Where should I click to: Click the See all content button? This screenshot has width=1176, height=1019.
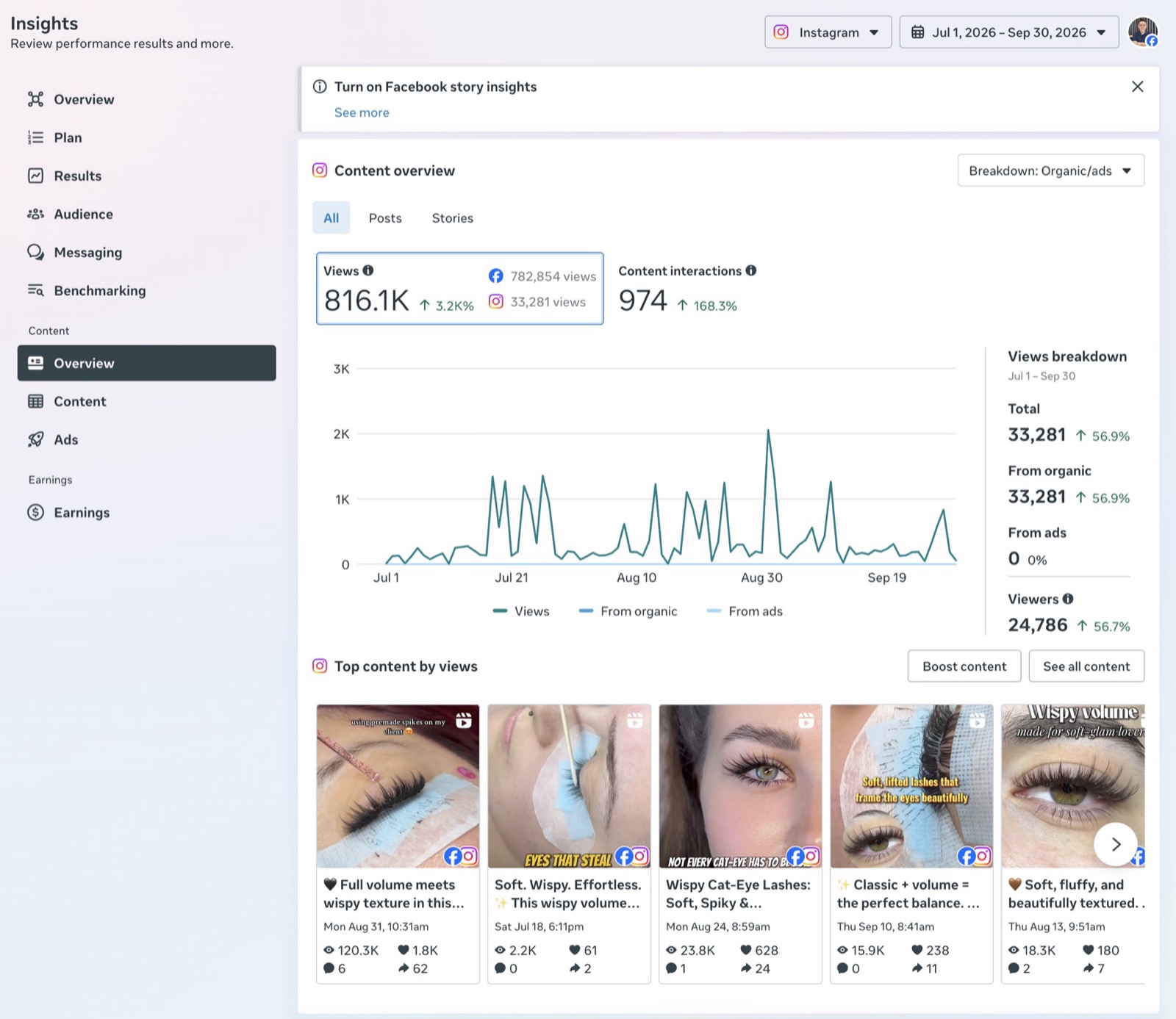[1086, 666]
